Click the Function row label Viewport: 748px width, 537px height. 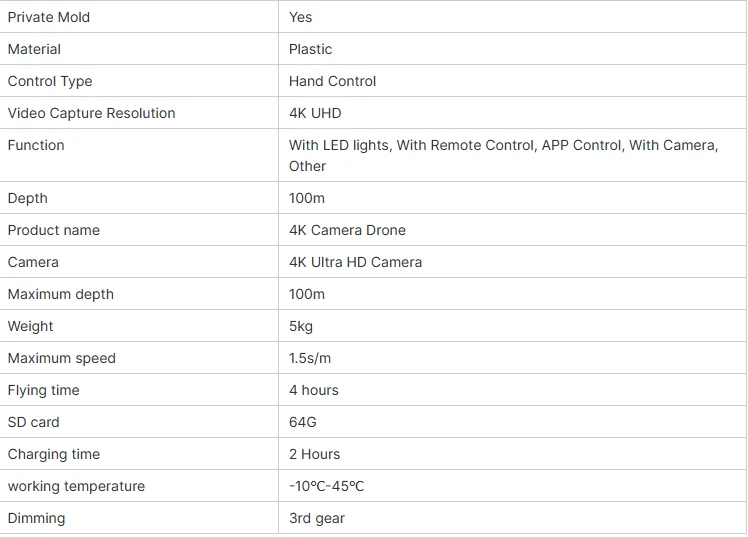click(x=36, y=145)
